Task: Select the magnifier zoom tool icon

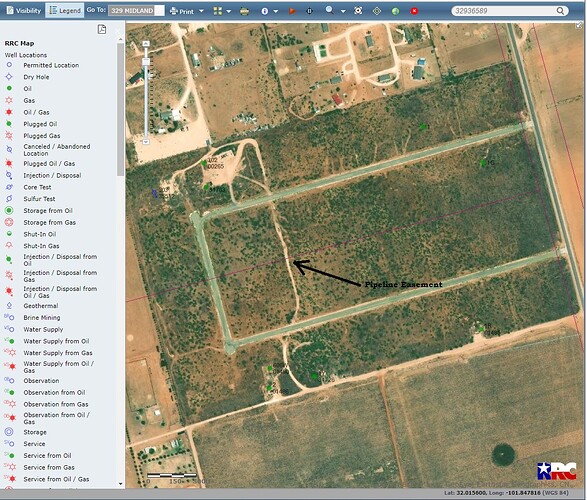Action: [329, 10]
